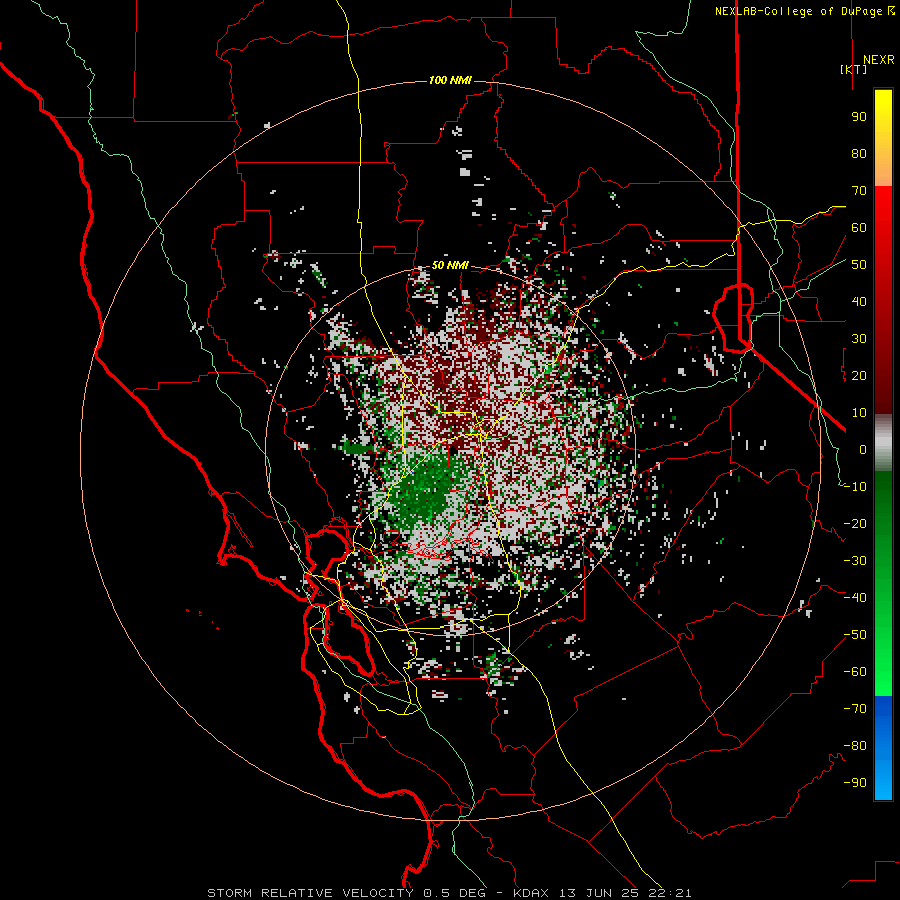Screen dimensions: 900x900
Task: Click the -60 scale label
Action: (855, 672)
